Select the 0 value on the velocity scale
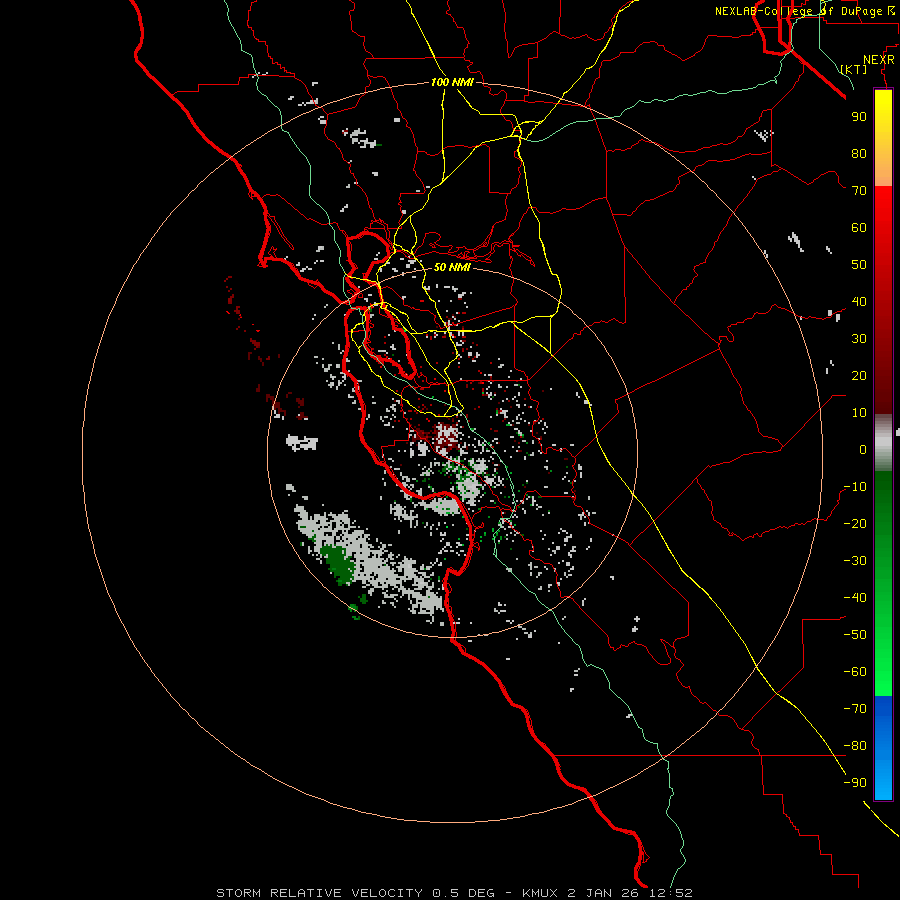900x900 pixels. click(863, 449)
